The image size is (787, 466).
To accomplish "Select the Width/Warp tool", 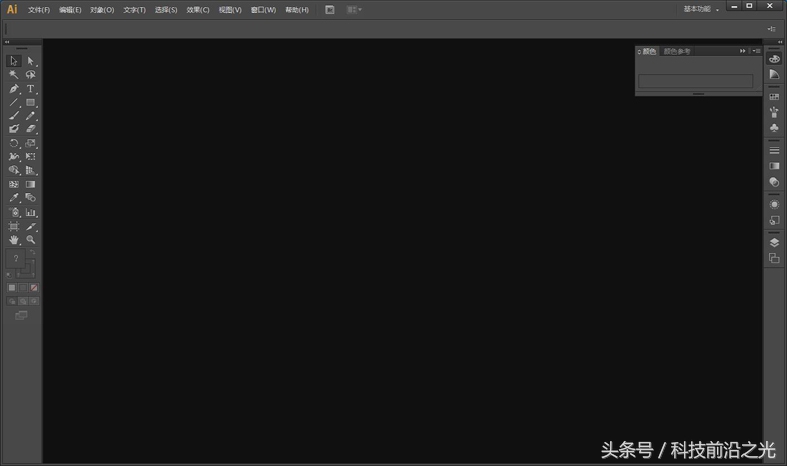I will [14, 157].
